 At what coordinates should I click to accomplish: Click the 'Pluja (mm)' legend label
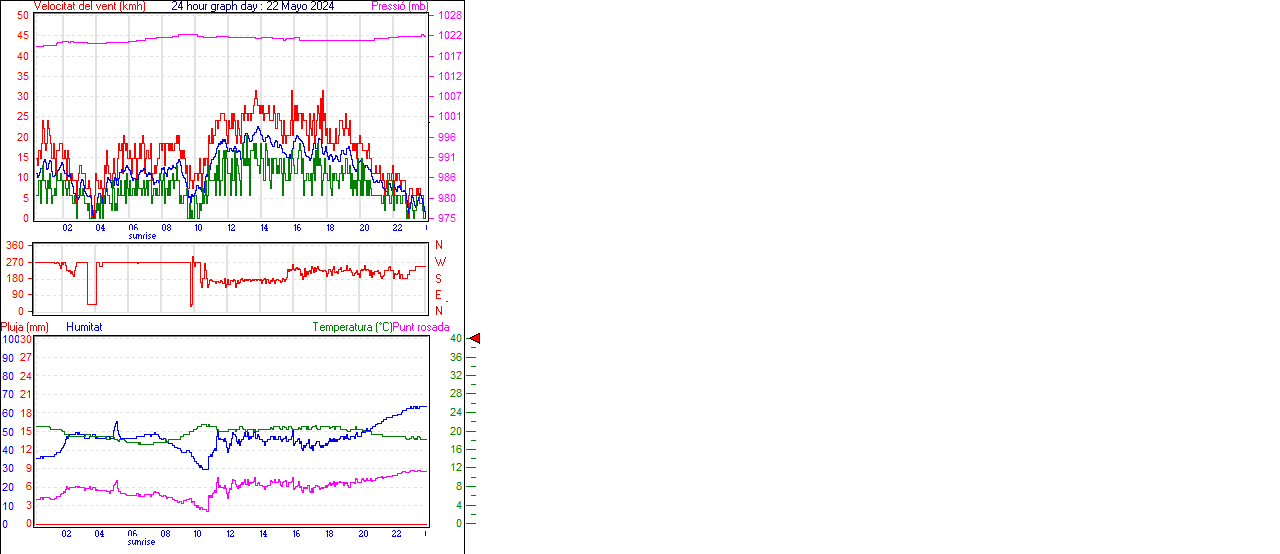25,327
